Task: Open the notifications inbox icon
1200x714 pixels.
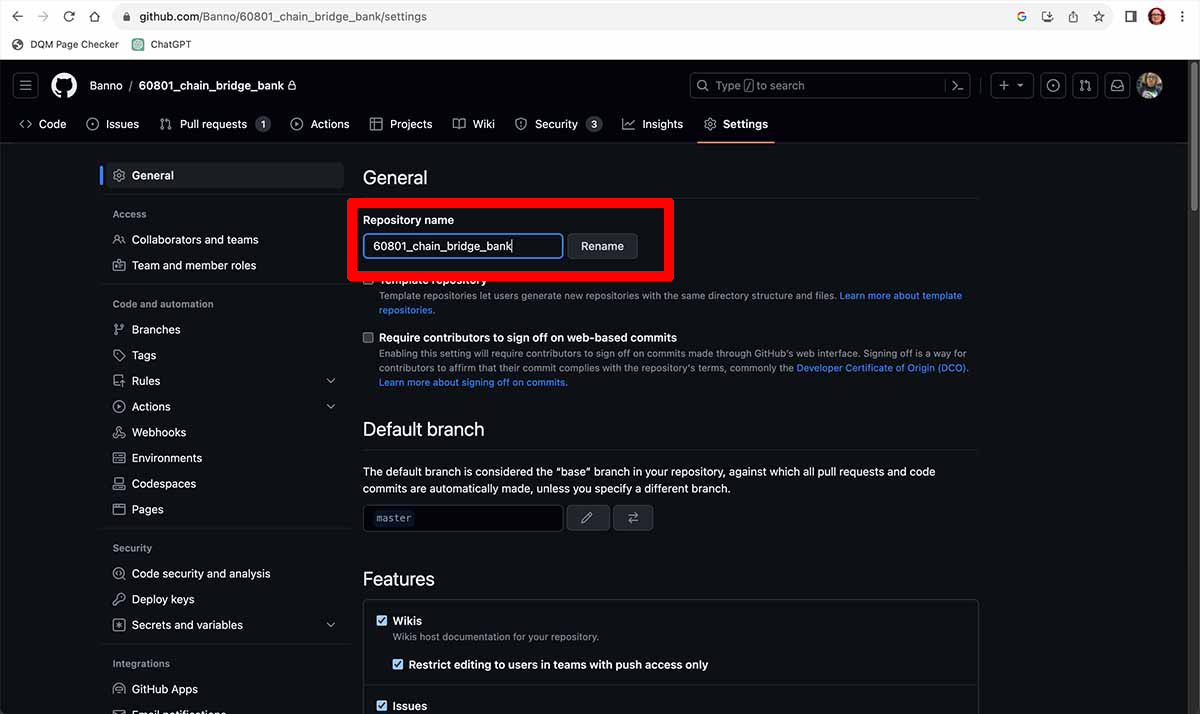Action: click(1117, 86)
